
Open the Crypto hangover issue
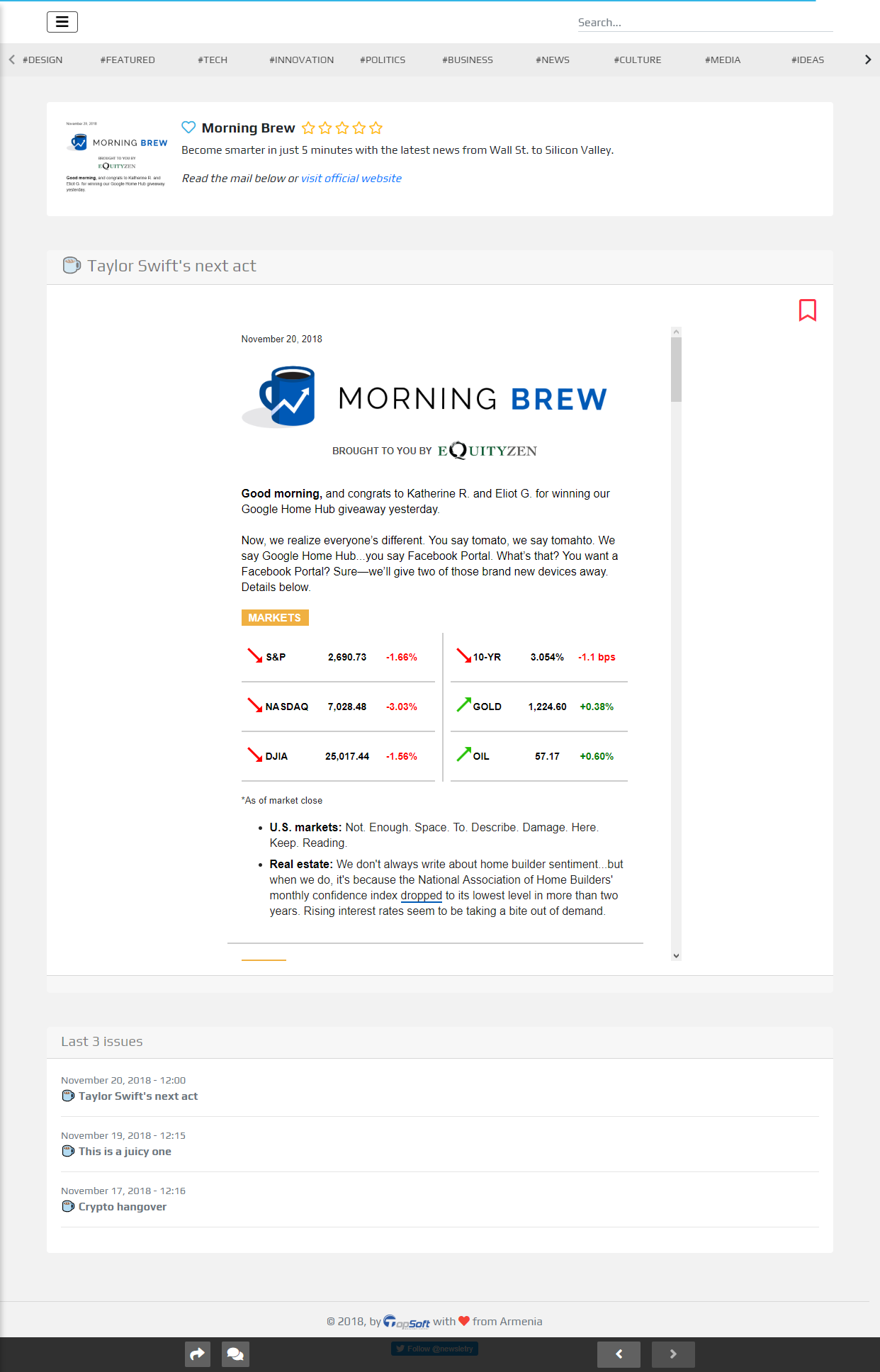tap(123, 1207)
